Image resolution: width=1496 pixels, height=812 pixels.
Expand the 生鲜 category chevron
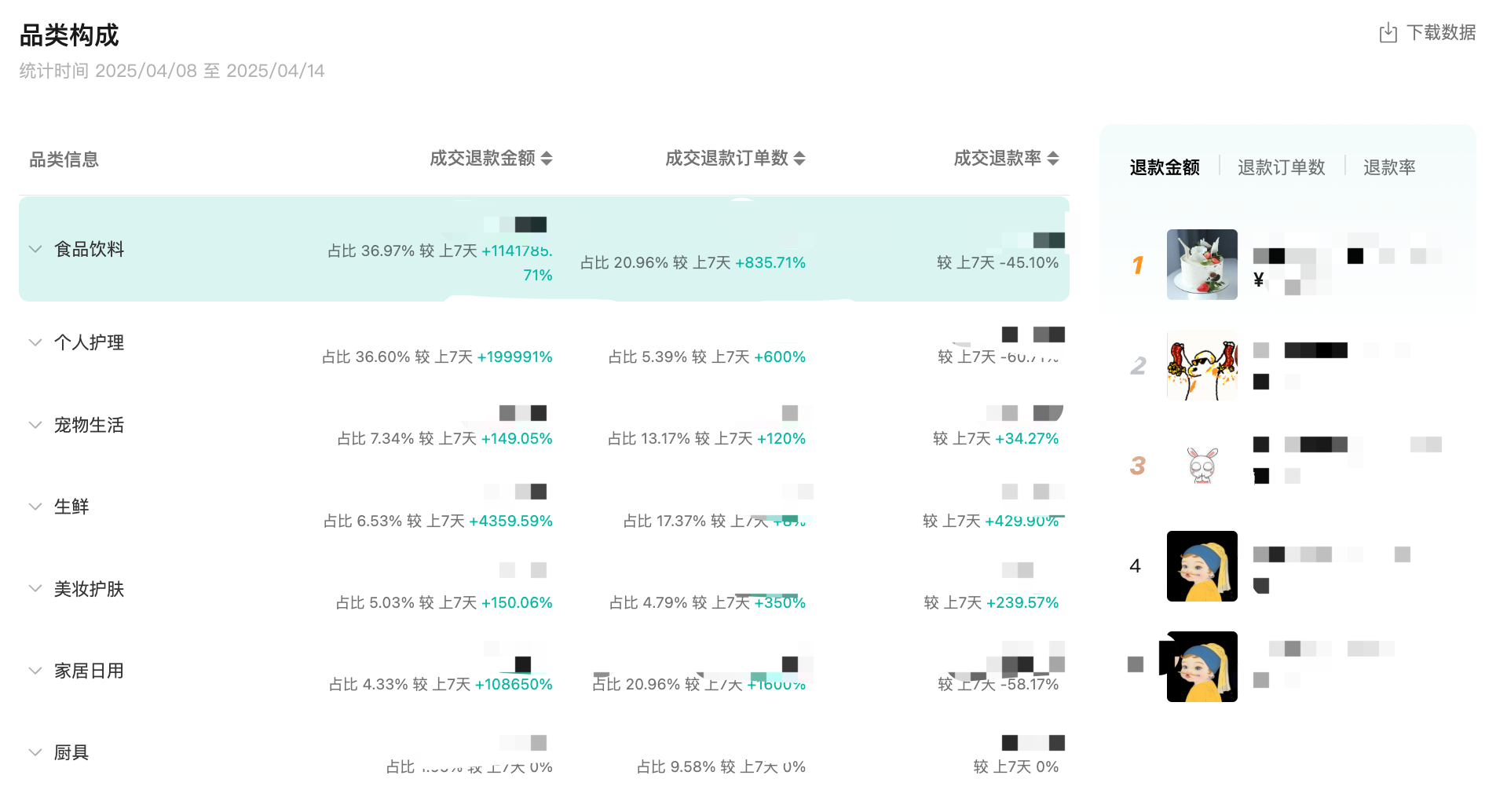35,507
